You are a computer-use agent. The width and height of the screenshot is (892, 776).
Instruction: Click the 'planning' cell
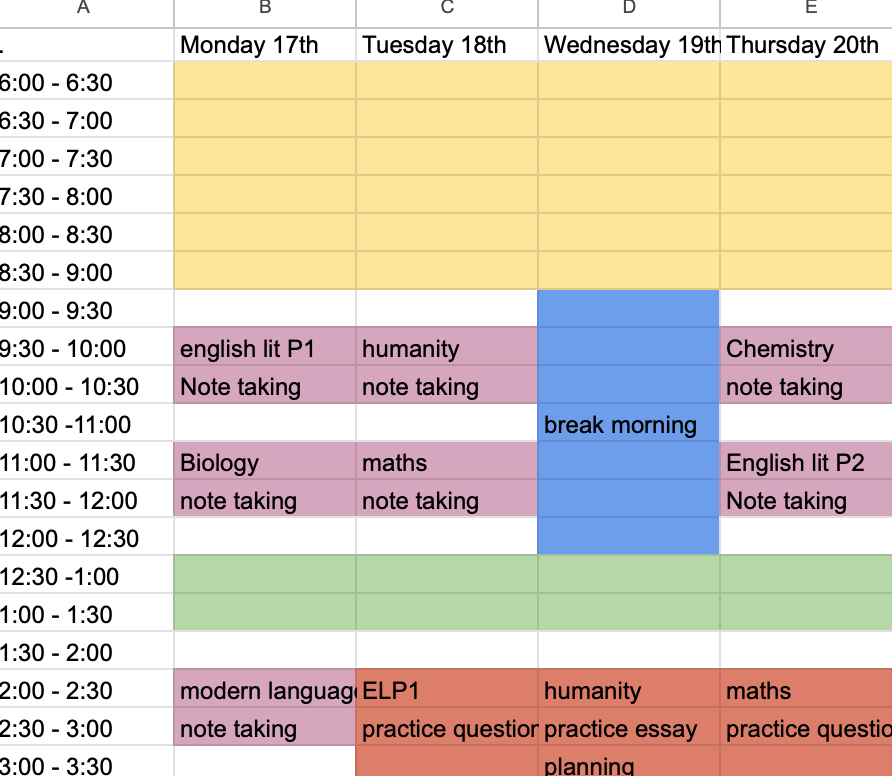(629, 766)
